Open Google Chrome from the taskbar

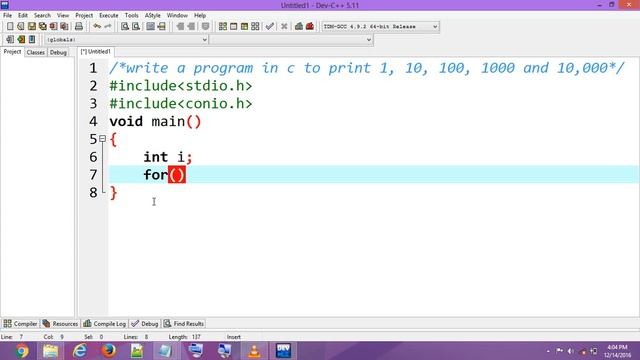tap(22, 351)
